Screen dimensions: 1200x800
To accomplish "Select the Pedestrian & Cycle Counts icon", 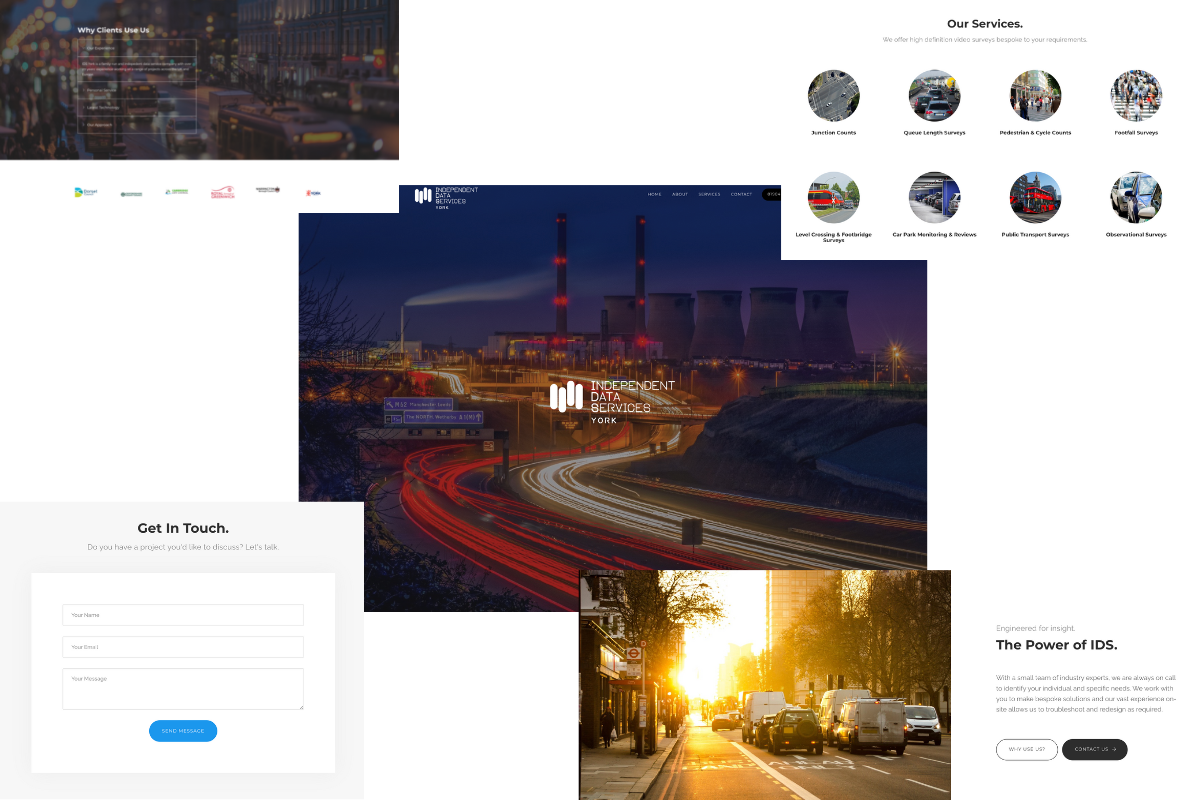I will [1035, 96].
